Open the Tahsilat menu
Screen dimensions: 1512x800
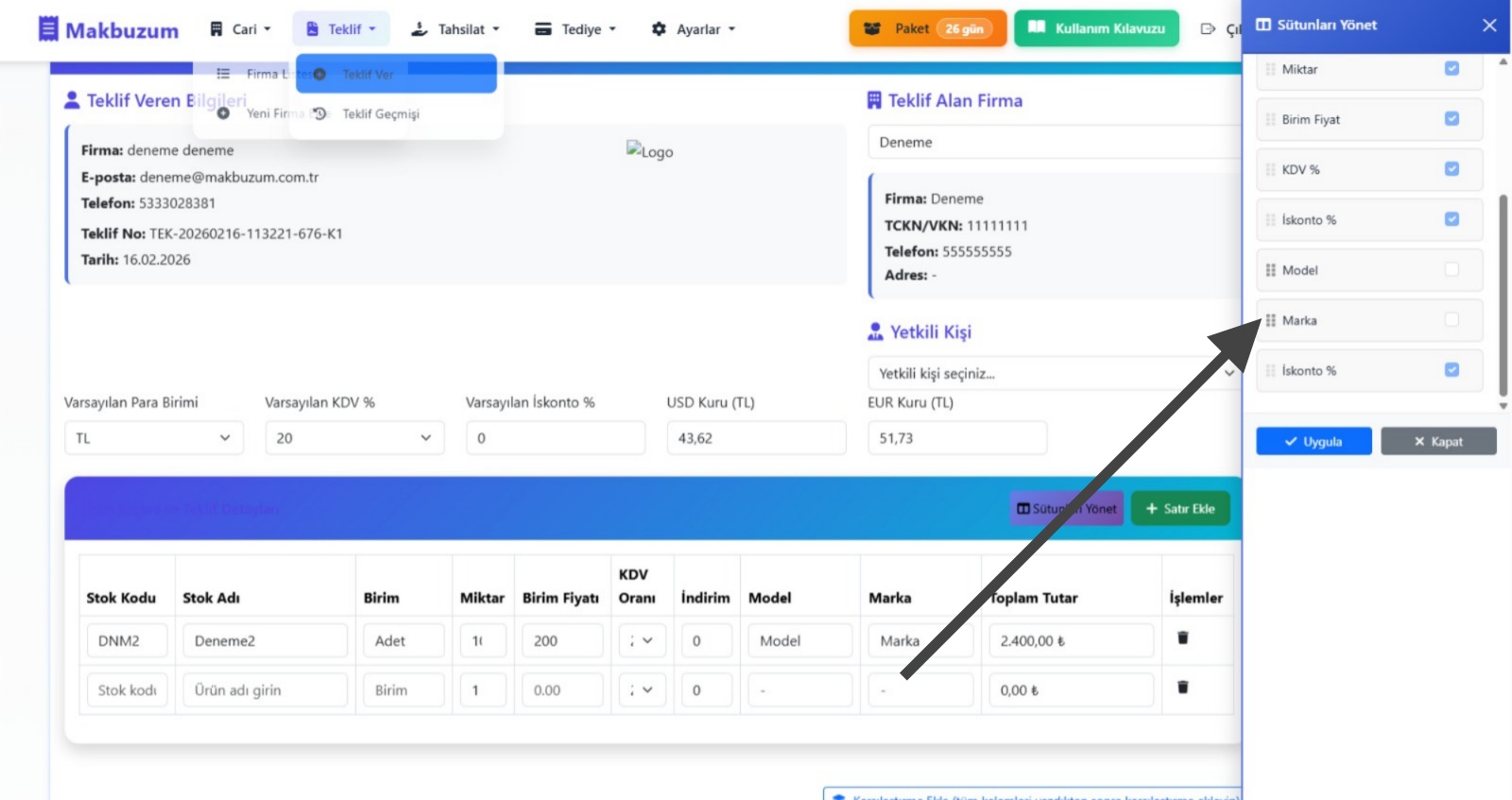[x=455, y=29]
